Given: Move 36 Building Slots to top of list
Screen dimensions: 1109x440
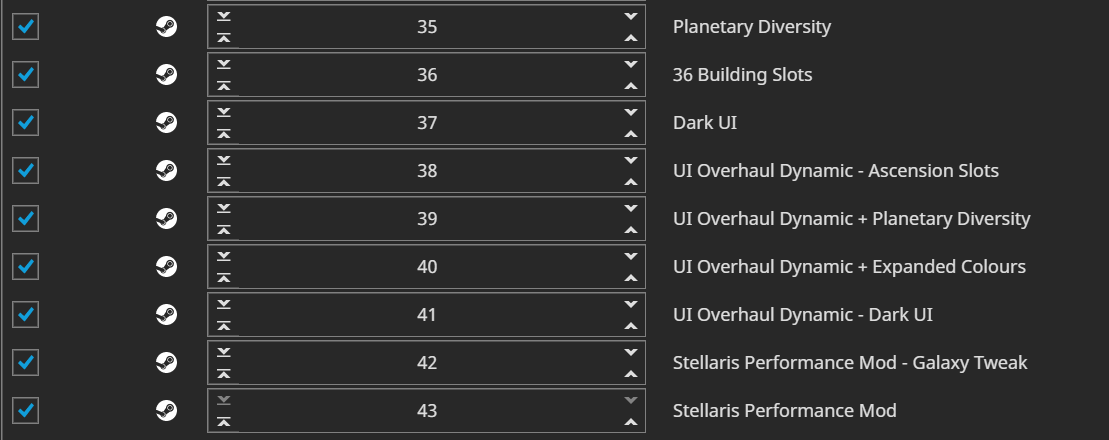Looking at the screenshot, I should (x=223, y=86).
